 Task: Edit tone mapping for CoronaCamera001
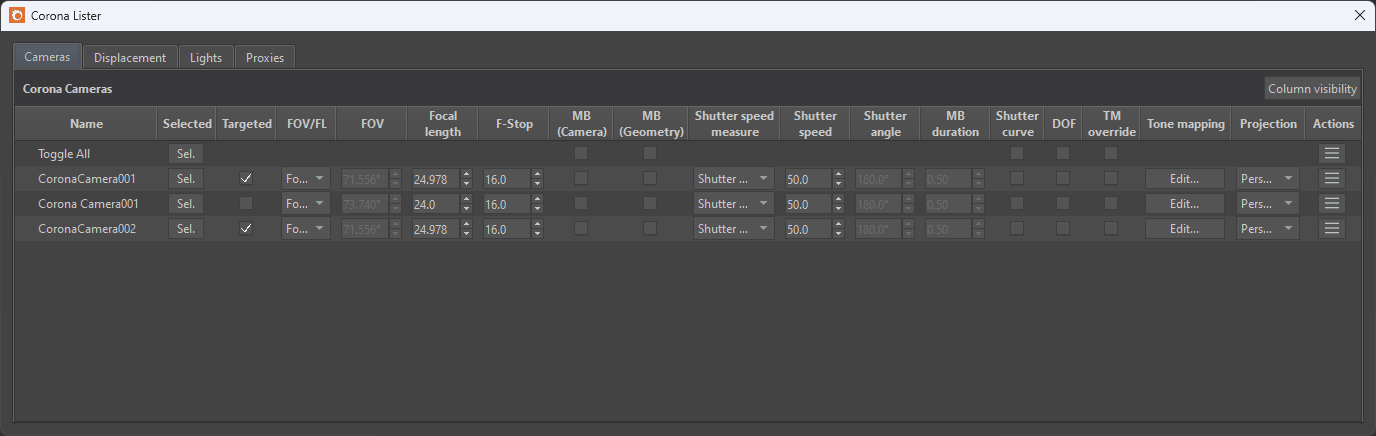[1184, 179]
